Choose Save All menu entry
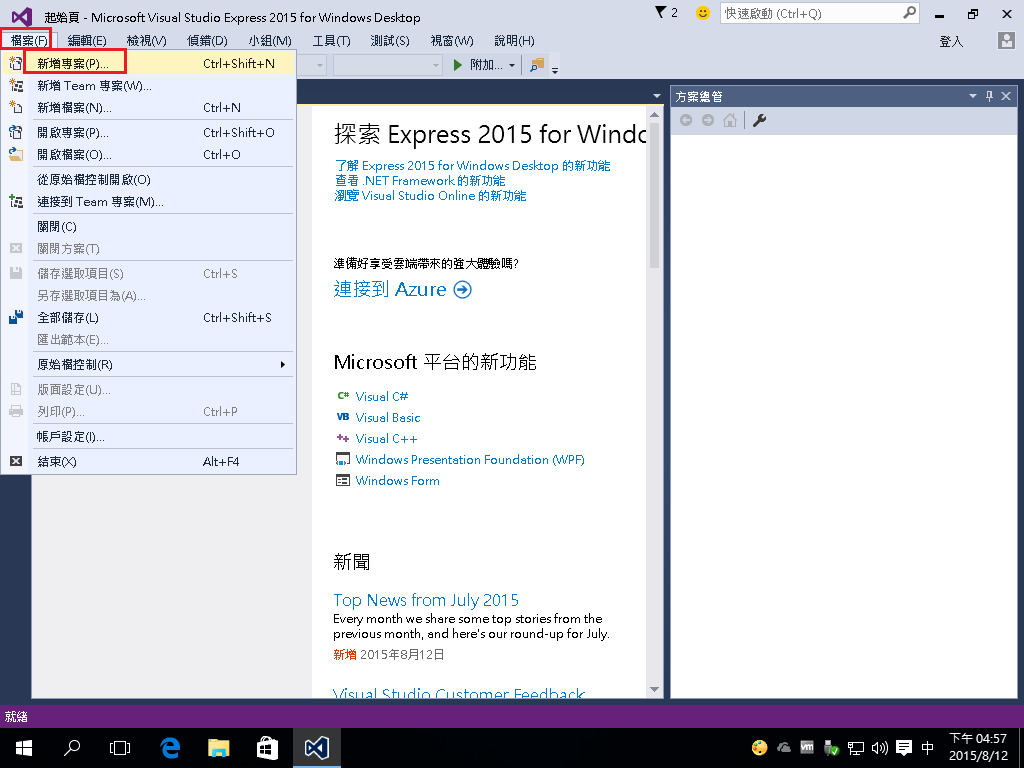The height and width of the screenshot is (768, 1024). click(149, 317)
